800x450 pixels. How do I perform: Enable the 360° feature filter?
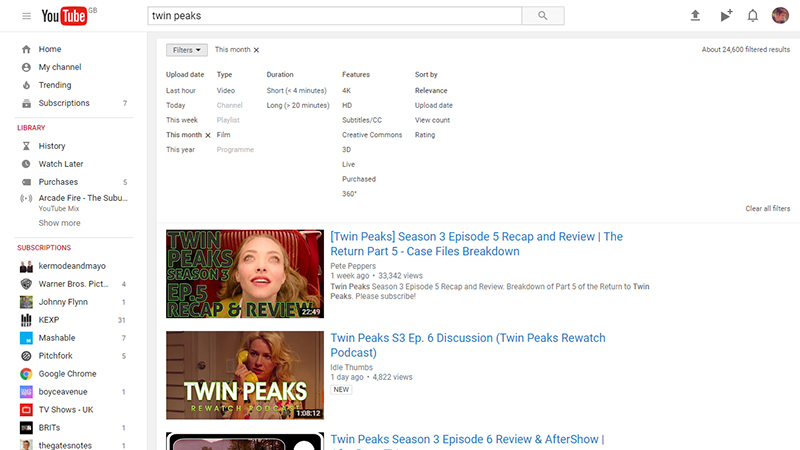[x=349, y=194]
